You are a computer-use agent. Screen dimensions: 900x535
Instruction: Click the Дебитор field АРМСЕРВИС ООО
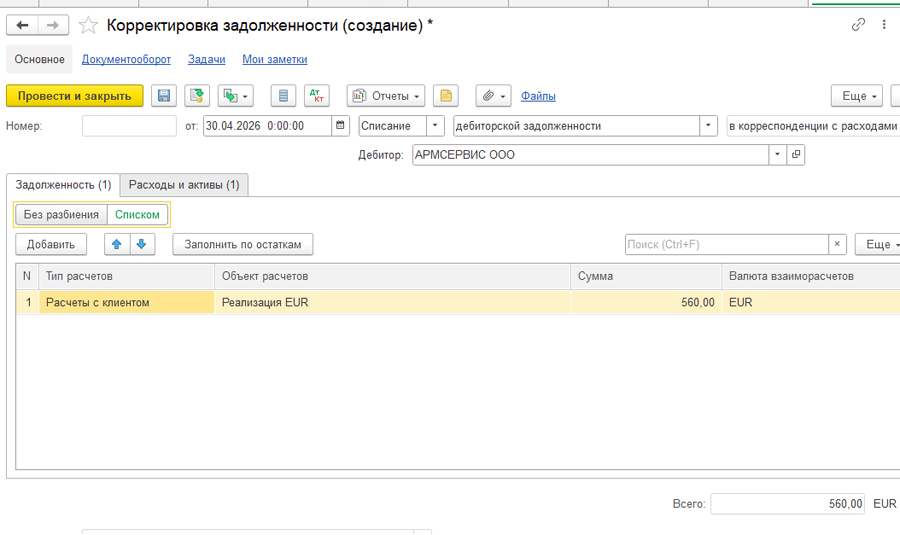591,154
